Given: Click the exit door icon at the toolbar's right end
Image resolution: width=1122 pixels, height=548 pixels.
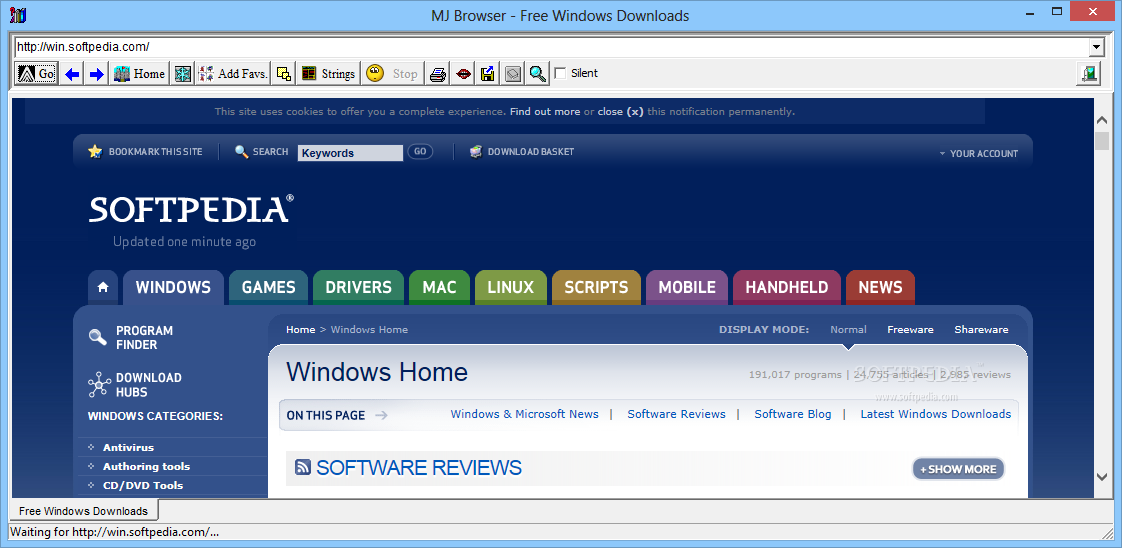Looking at the screenshot, I should click(x=1089, y=74).
